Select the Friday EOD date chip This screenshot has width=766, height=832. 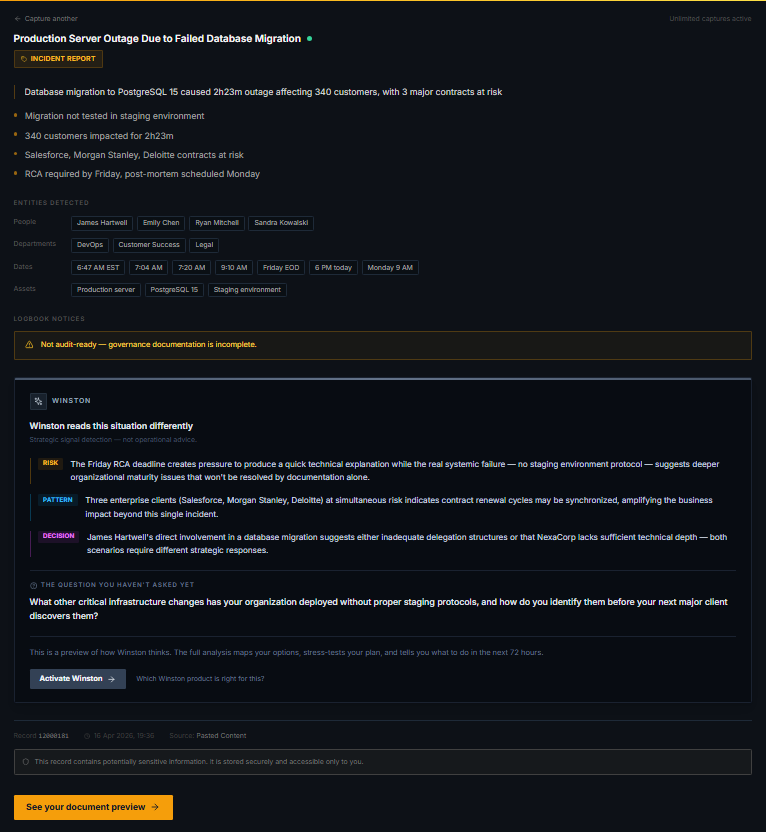pyautogui.click(x=281, y=268)
